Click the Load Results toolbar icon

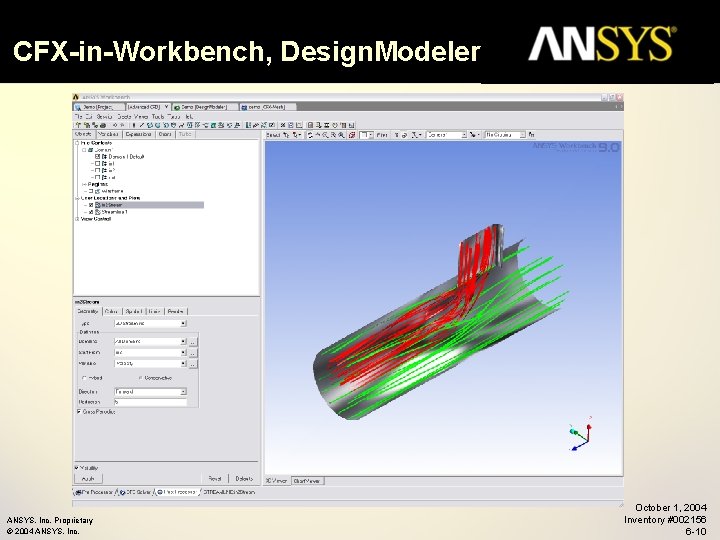pos(79,125)
